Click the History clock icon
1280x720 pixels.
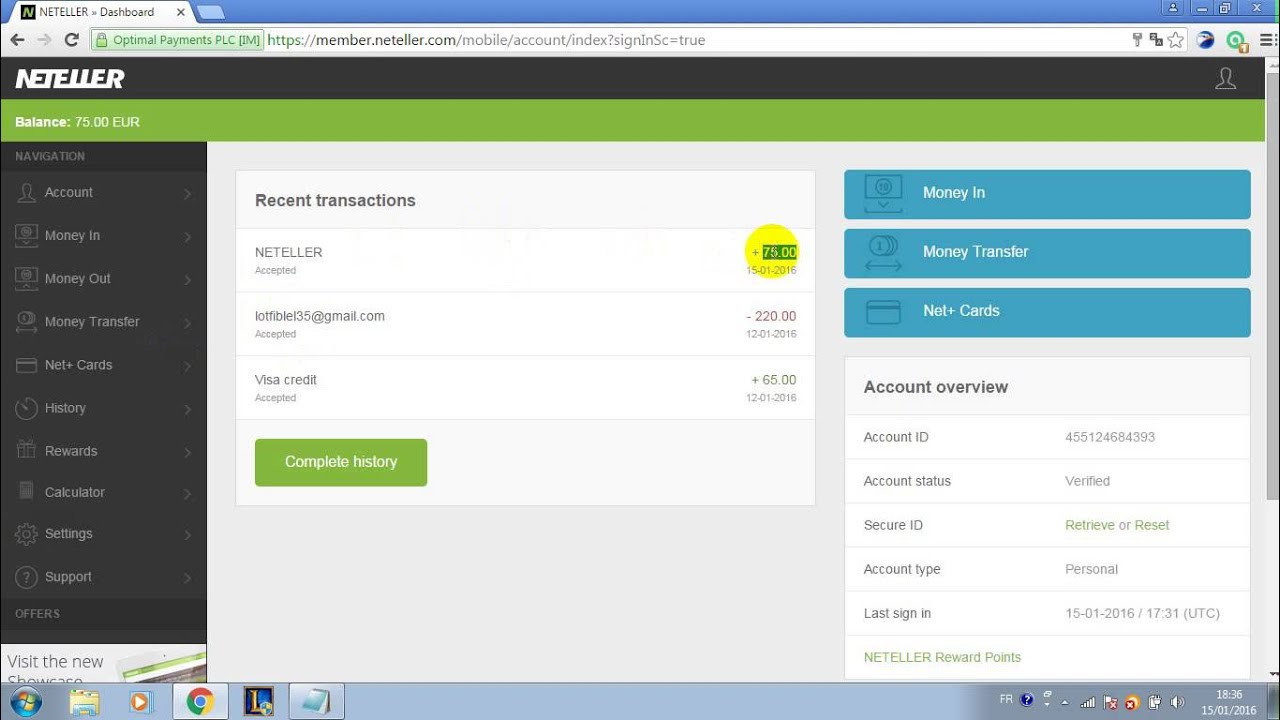27,408
